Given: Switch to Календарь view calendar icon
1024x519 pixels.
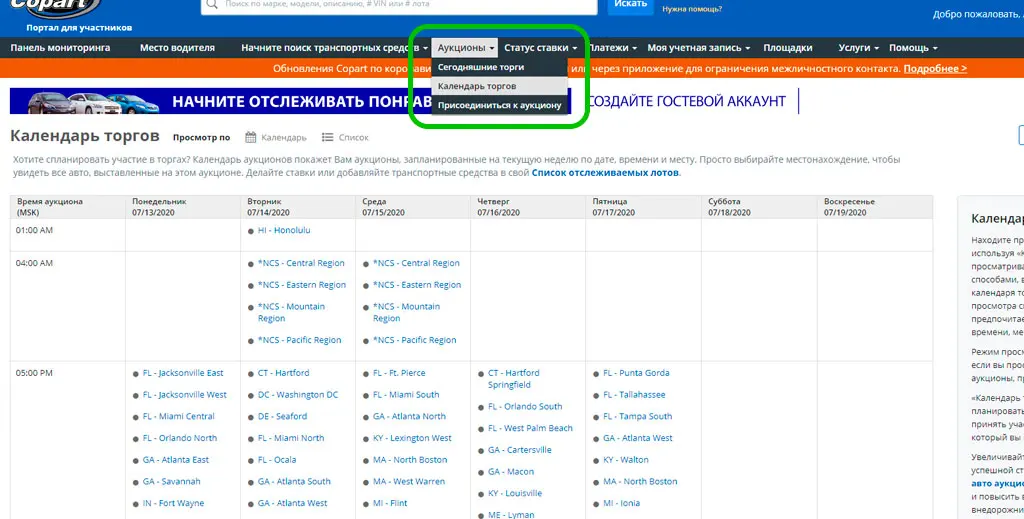Looking at the screenshot, I should (250, 138).
